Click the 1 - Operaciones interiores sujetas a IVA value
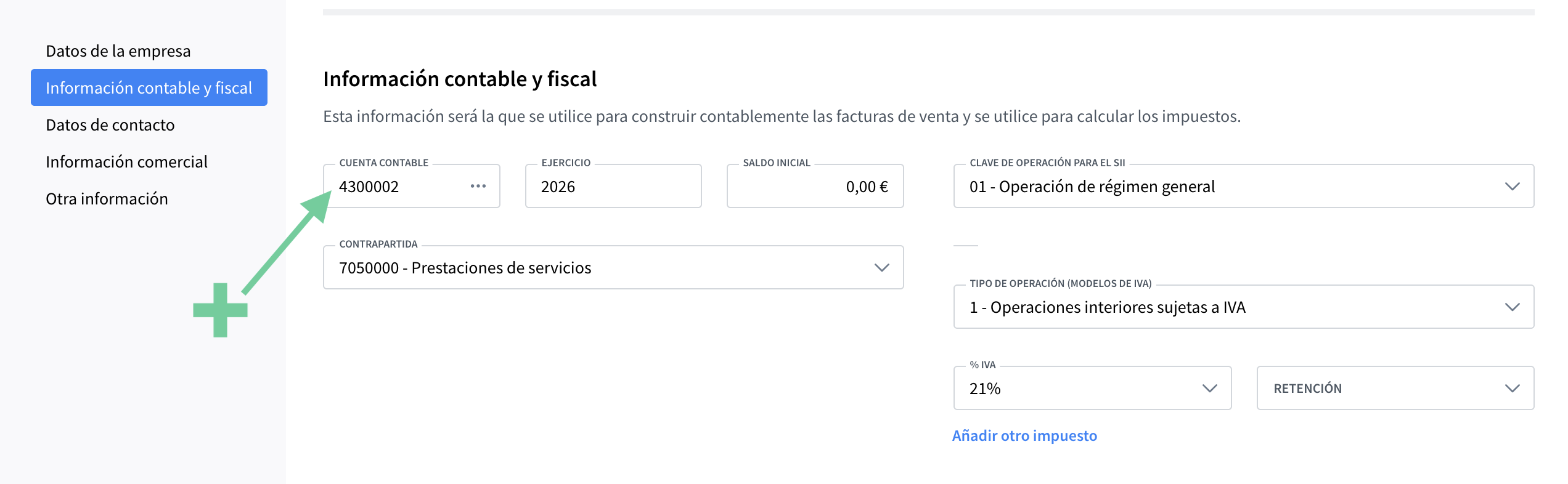 (1108, 307)
